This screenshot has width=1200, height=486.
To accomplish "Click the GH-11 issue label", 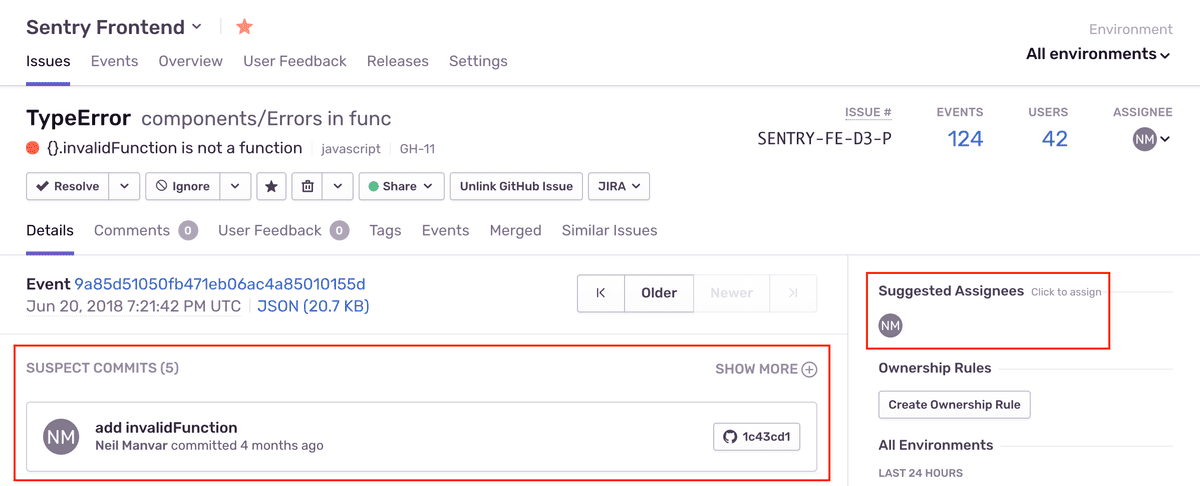I will click(x=417, y=149).
